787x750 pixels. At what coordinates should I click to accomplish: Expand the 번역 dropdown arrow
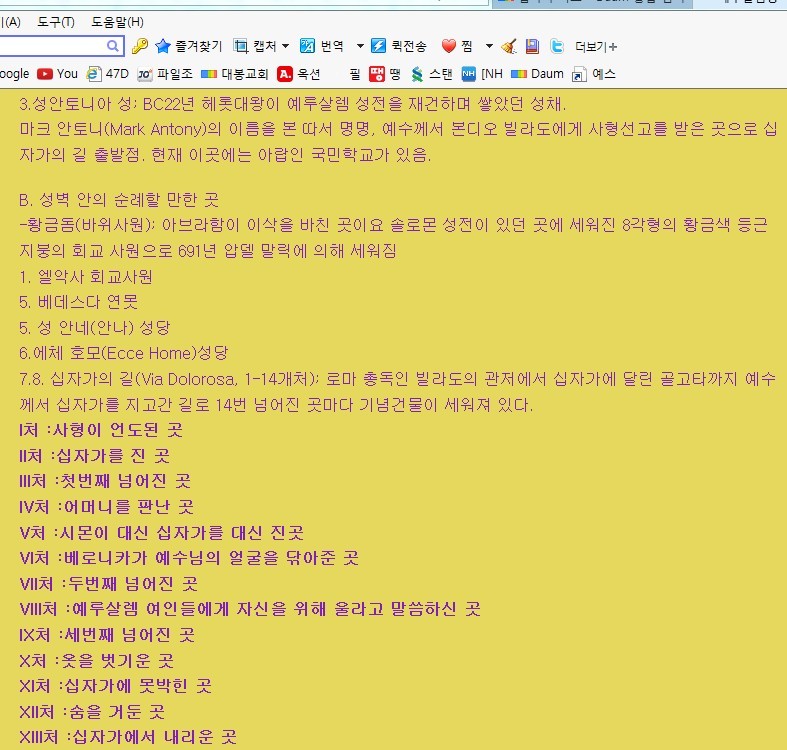[360, 46]
